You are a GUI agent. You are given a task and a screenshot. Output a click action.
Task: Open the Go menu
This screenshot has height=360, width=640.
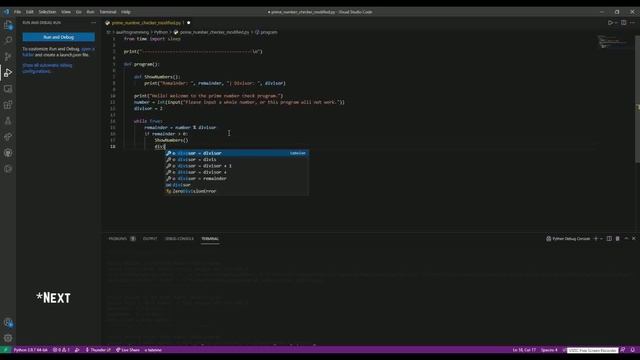[x=78, y=12]
